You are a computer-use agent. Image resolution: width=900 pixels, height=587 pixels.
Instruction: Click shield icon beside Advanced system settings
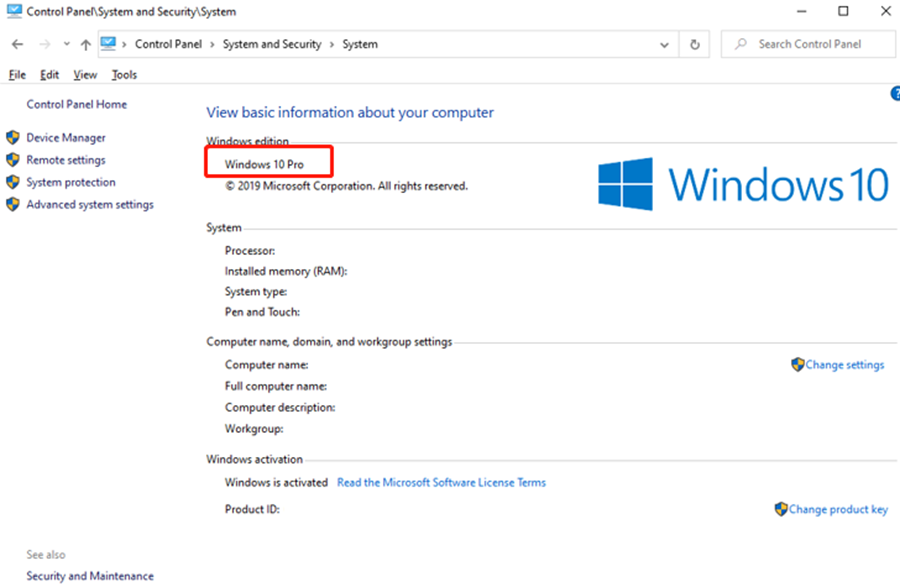coord(13,204)
